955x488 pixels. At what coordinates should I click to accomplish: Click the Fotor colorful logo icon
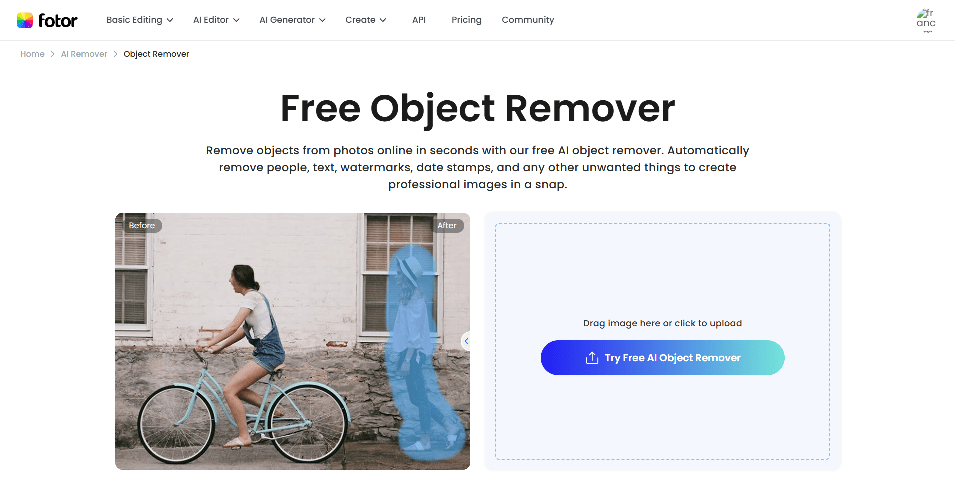[x=25, y=20]
